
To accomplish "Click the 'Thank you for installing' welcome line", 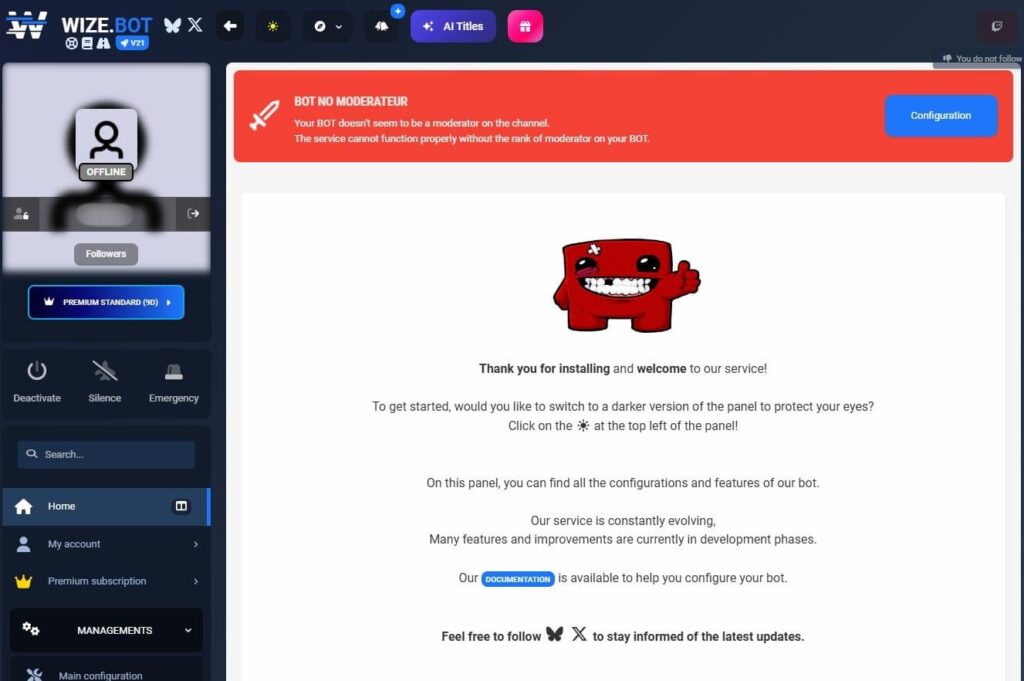I will (x=622, y=368).
